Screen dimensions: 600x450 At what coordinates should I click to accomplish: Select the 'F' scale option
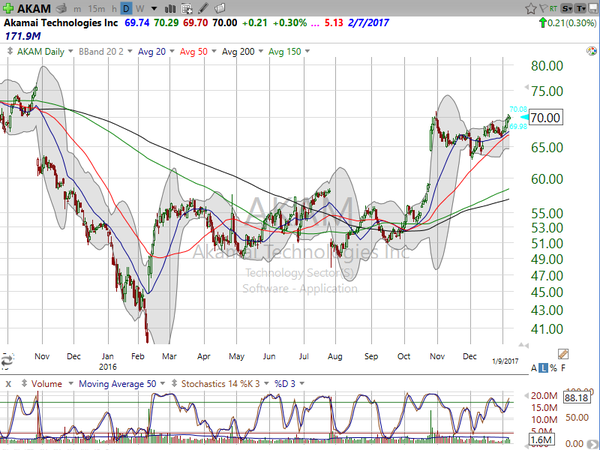pyautogui.click(x=563, y=368)
